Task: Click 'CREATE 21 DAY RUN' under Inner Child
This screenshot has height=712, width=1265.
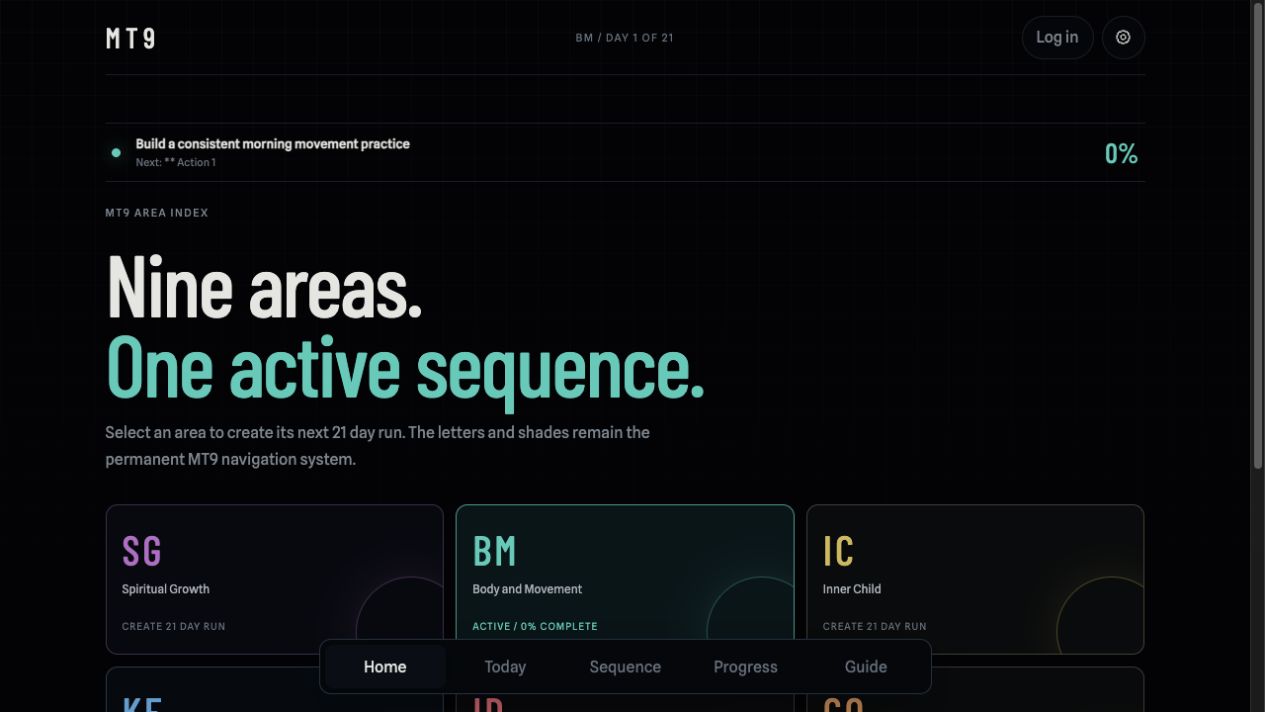Action: click(x=875, y=626)
